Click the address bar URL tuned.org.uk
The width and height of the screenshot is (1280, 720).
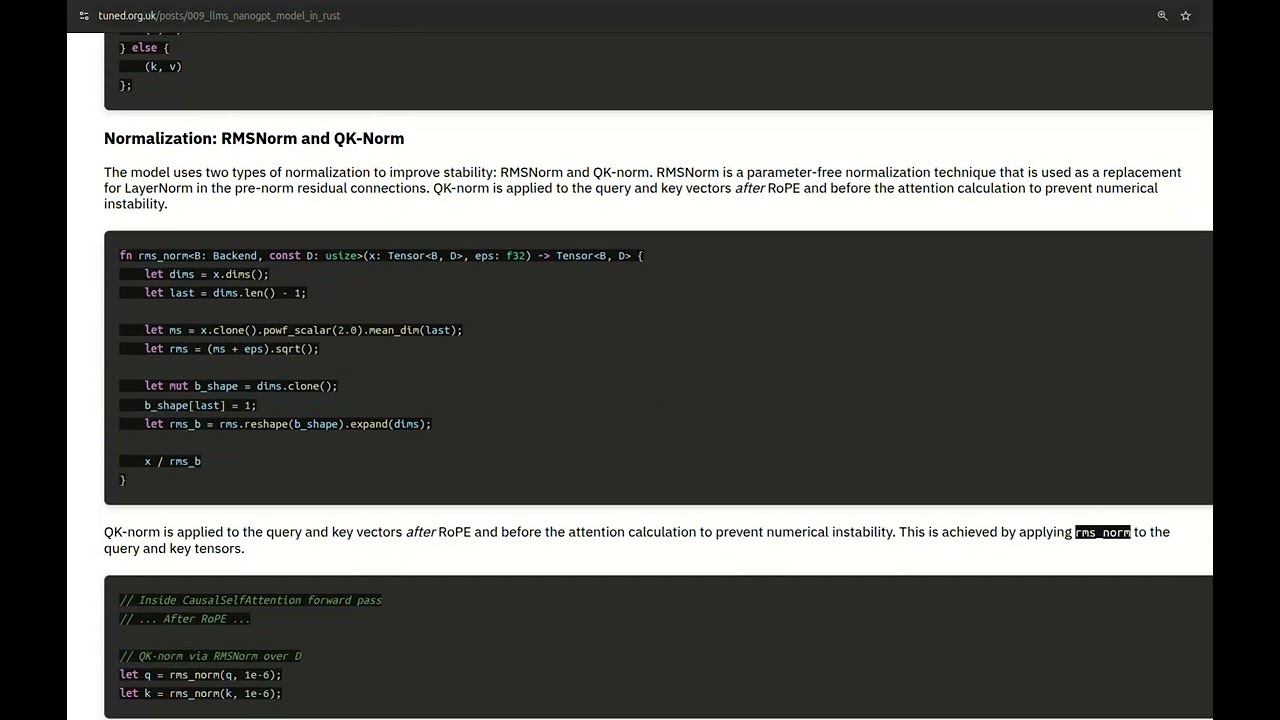[x=219, y=16]
